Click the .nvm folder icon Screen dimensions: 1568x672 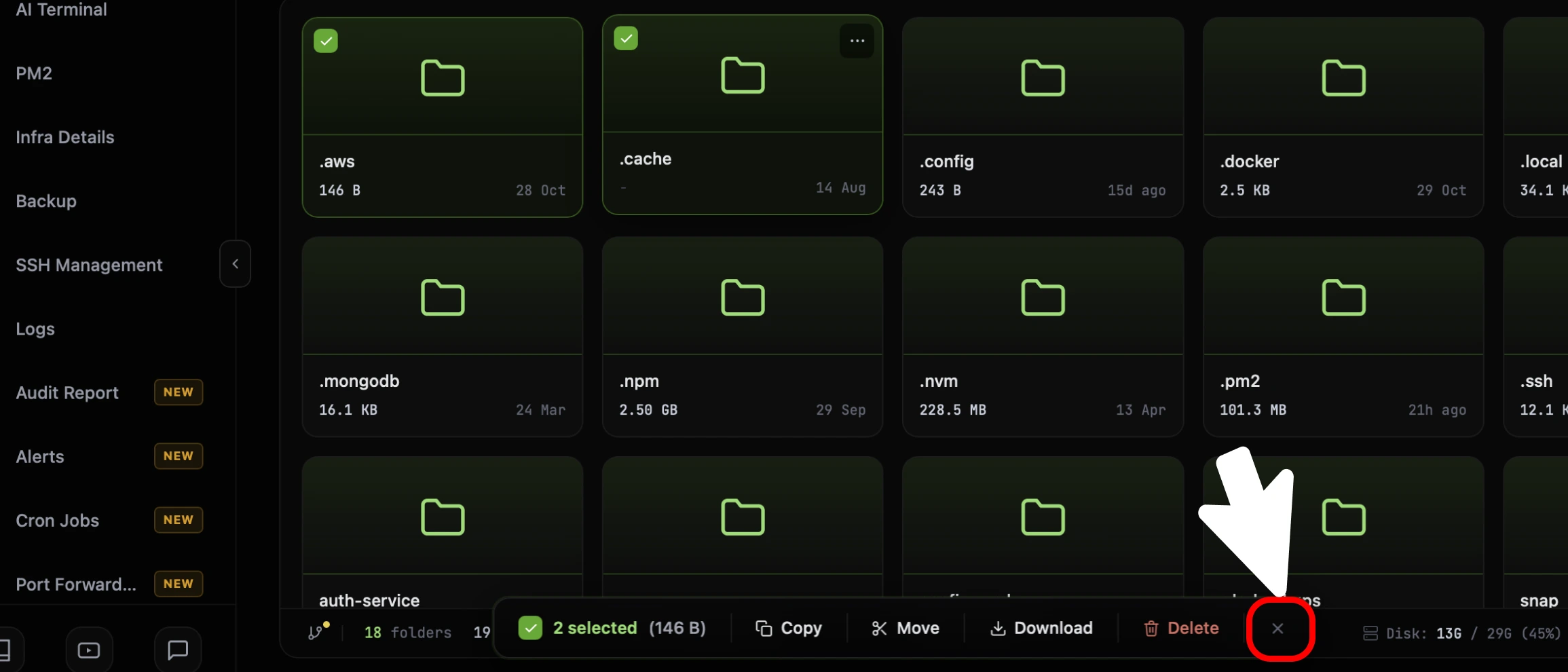1043,297
